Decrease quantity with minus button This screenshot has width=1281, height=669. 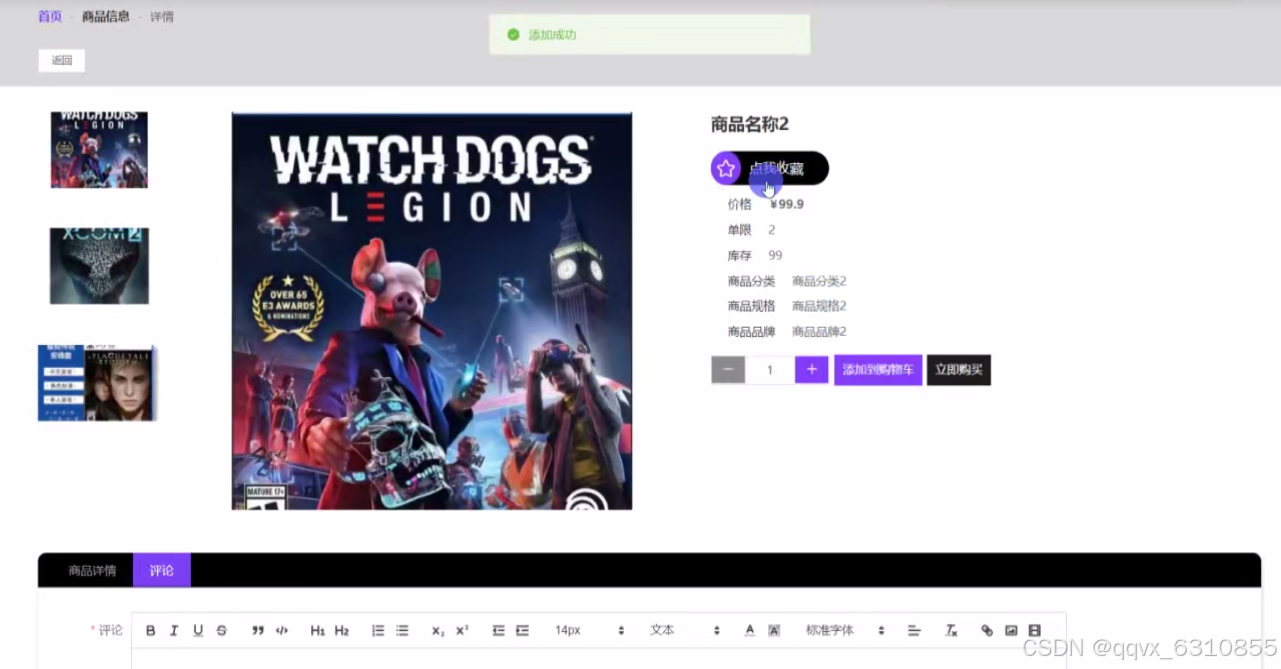[x=728, y=369]
